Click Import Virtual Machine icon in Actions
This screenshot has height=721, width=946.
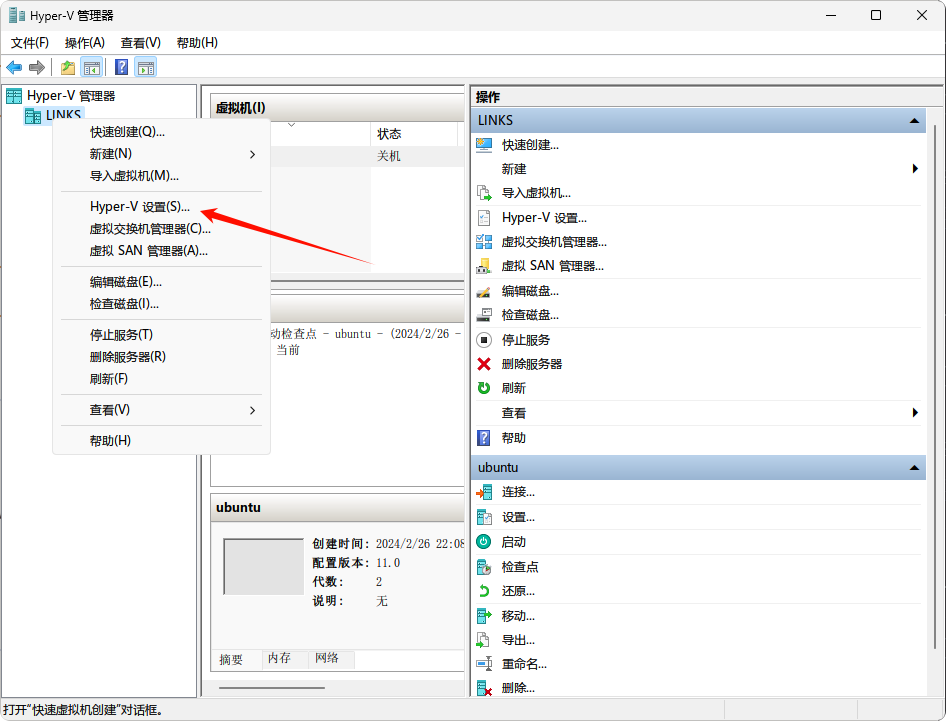[484, 193]
